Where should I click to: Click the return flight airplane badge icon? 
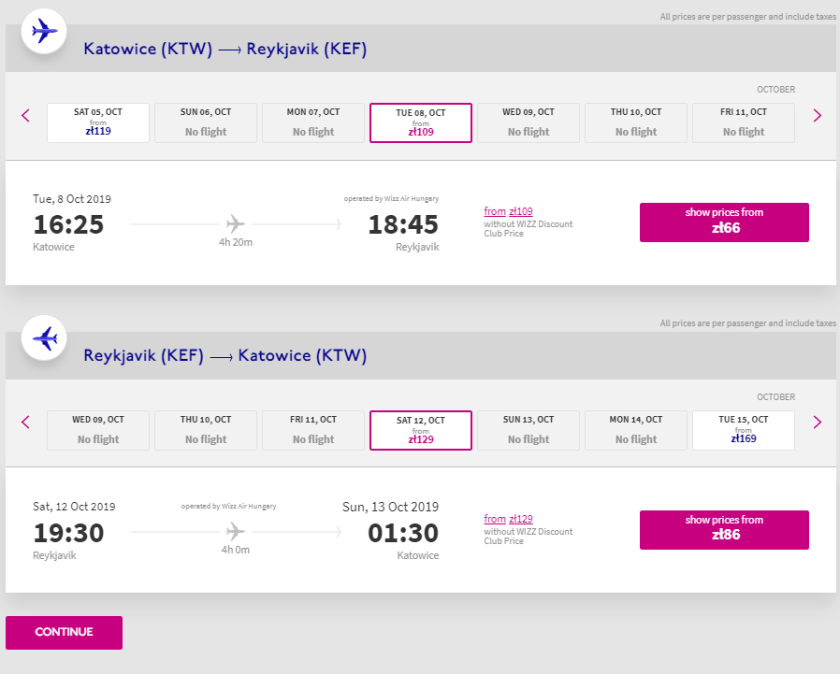tap(44, 338)
